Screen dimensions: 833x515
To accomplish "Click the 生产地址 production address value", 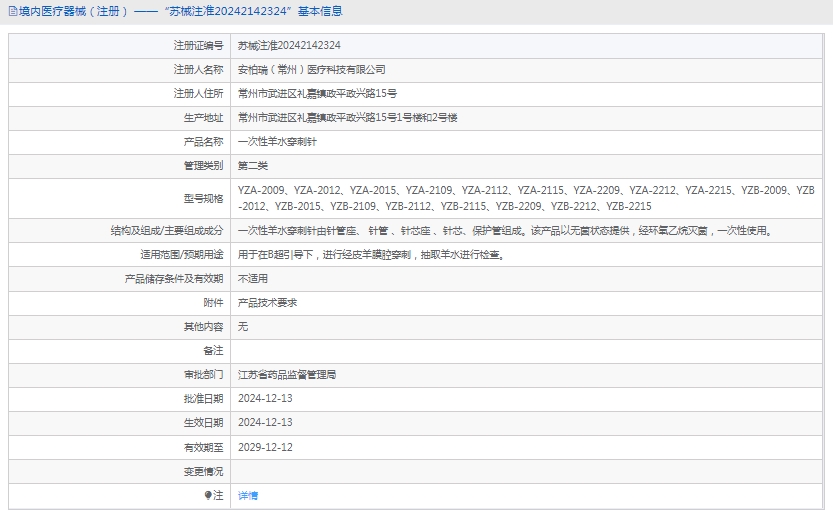I will pyautogui.click(x=347, y=118).
